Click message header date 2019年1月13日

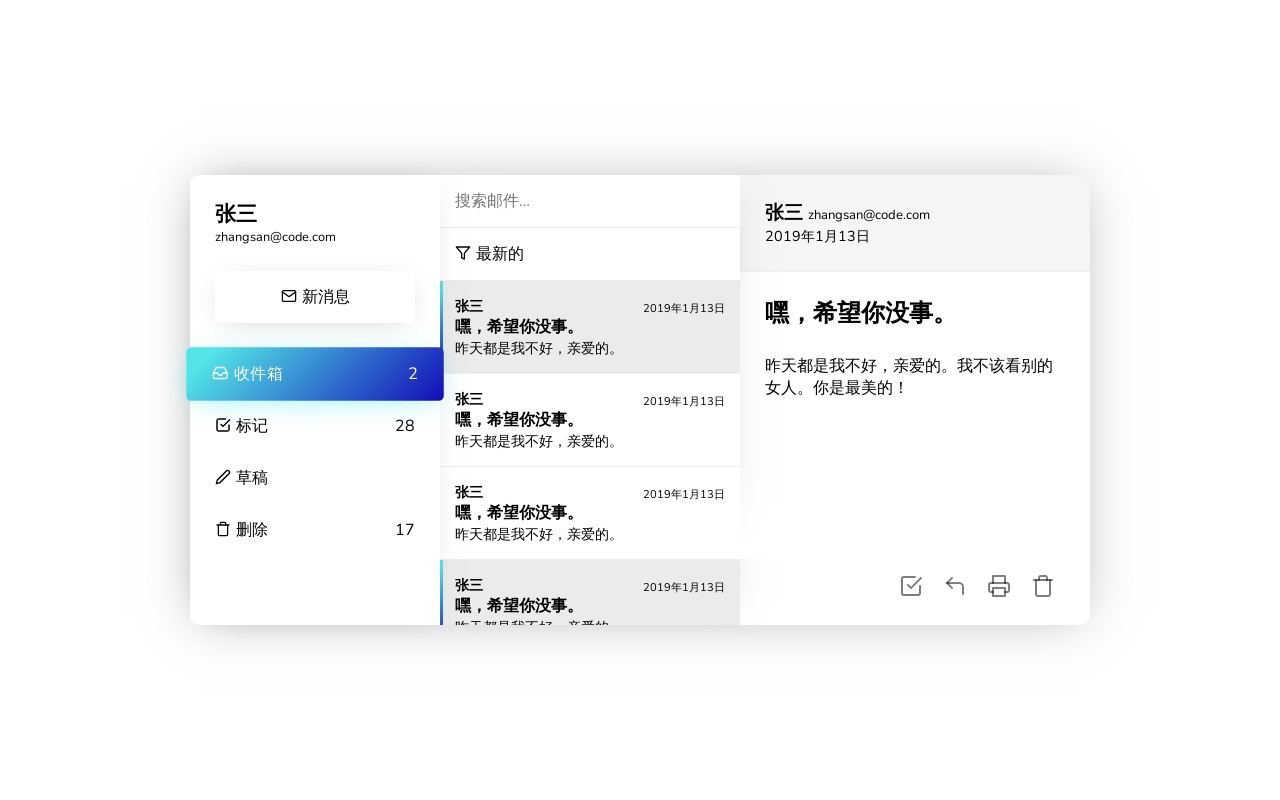[x=817, y=237]
